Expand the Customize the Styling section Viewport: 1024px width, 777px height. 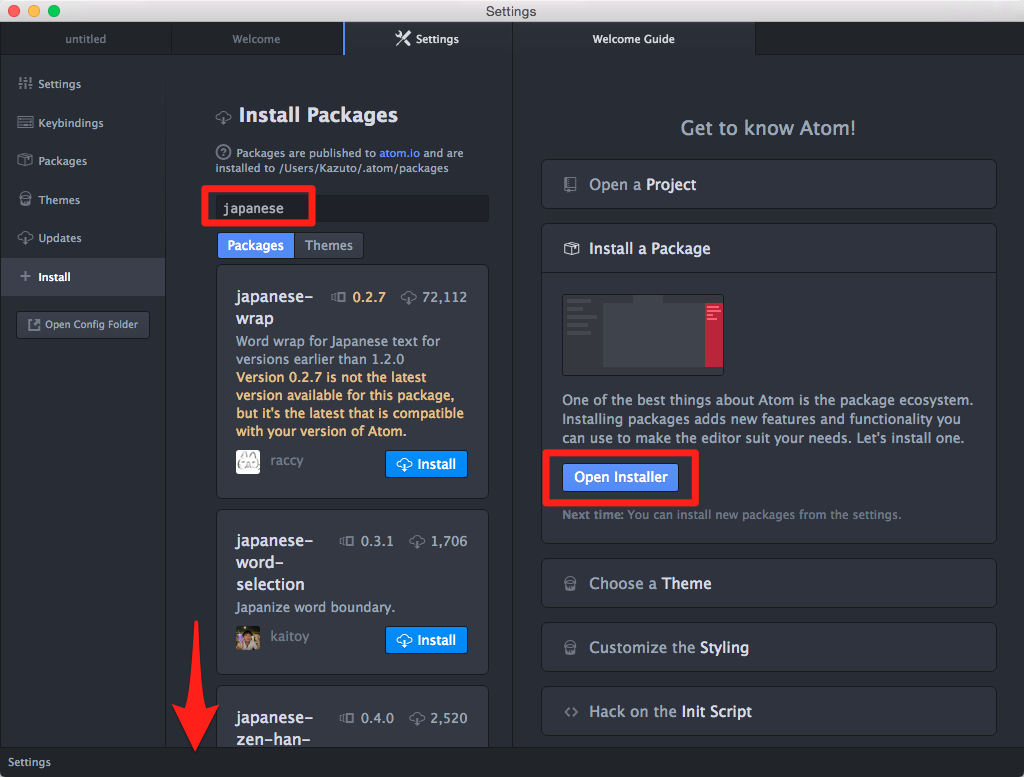769,647
